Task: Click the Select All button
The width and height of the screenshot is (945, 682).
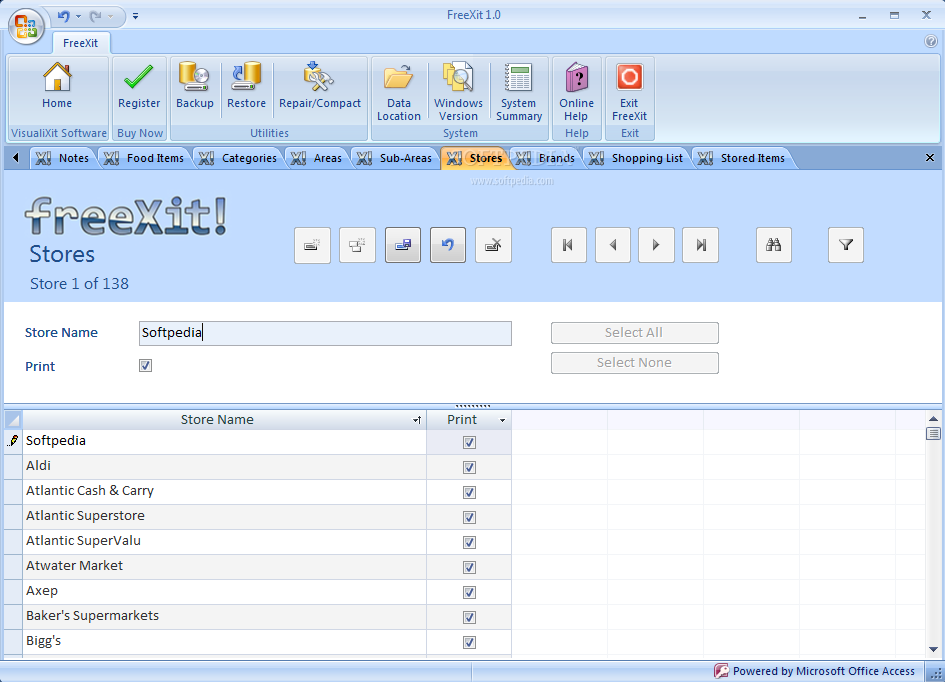Action: pyautogui.click(x=634, y=333)
